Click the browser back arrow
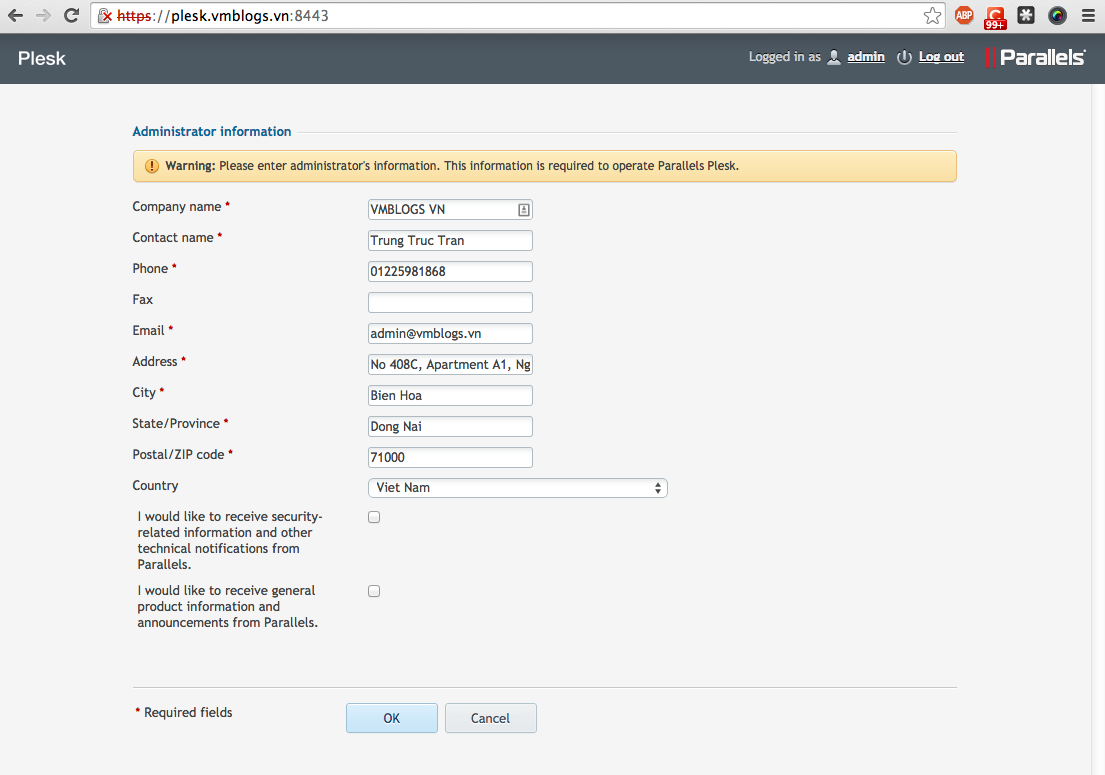 pos(16,16)
